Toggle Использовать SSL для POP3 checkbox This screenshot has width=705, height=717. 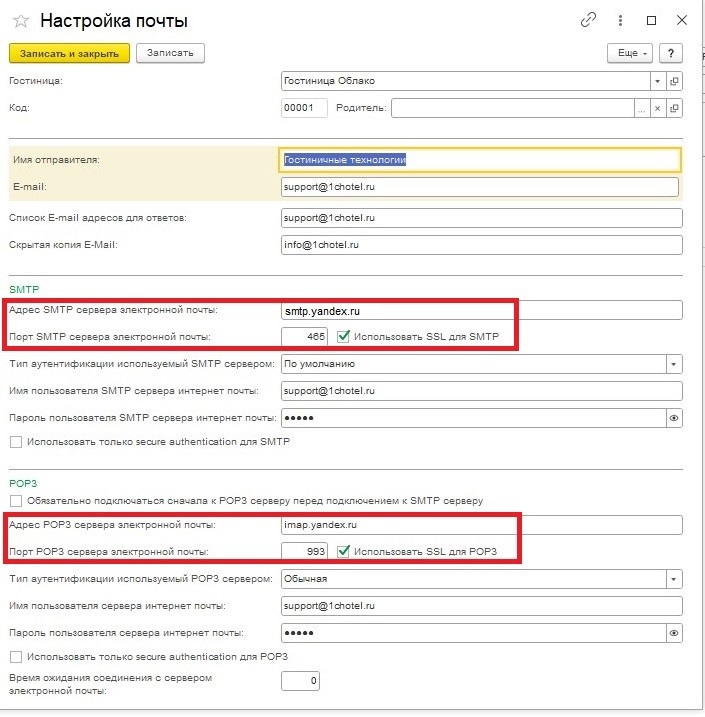coord(343,551)
